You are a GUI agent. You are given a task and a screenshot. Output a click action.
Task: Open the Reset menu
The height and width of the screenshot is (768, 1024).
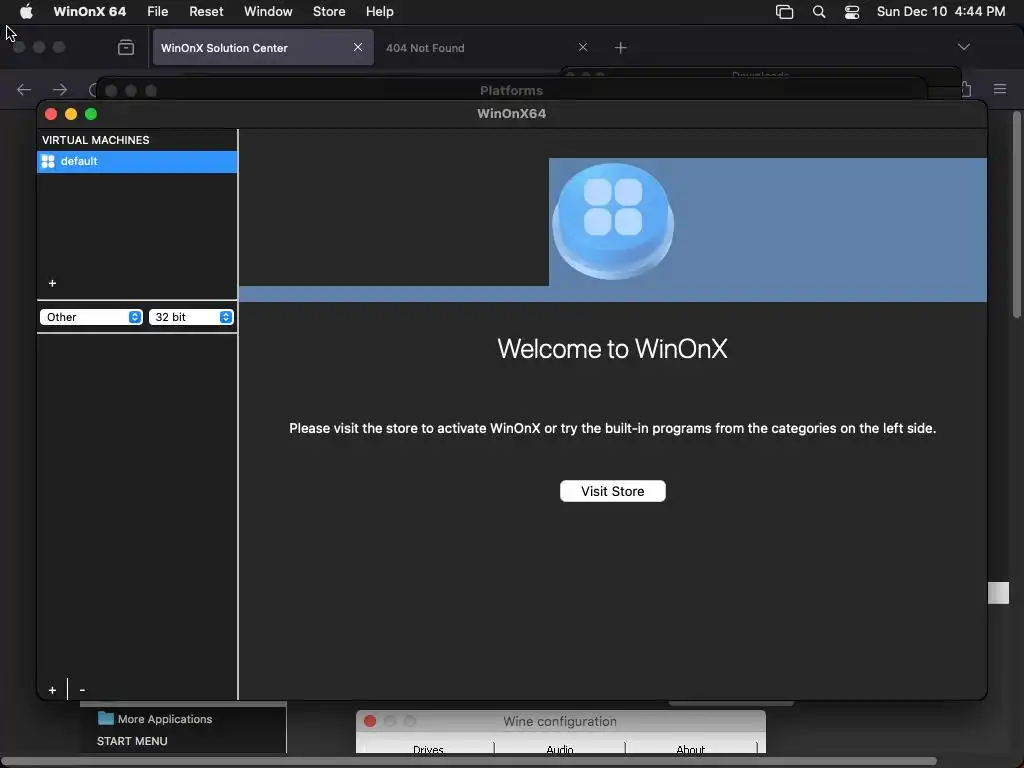[206, 12]
